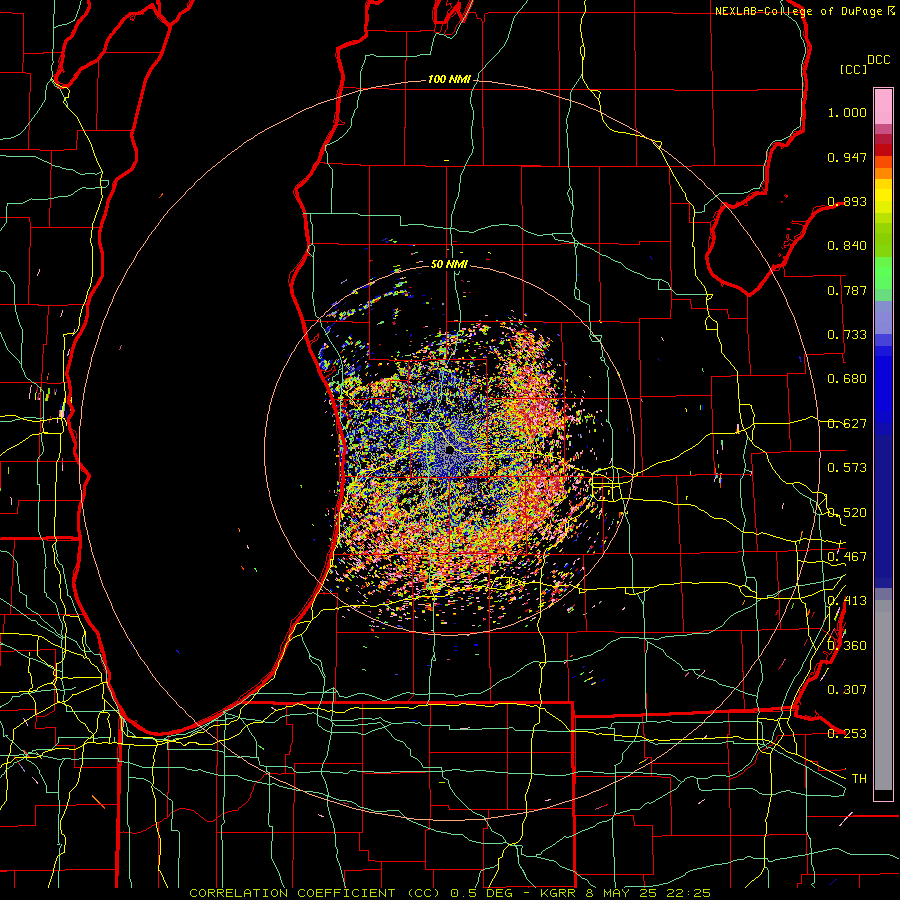Click the Correlation Coefficient caption at bottom
Viewport: 900px width, 900px height.
(450, 893)
